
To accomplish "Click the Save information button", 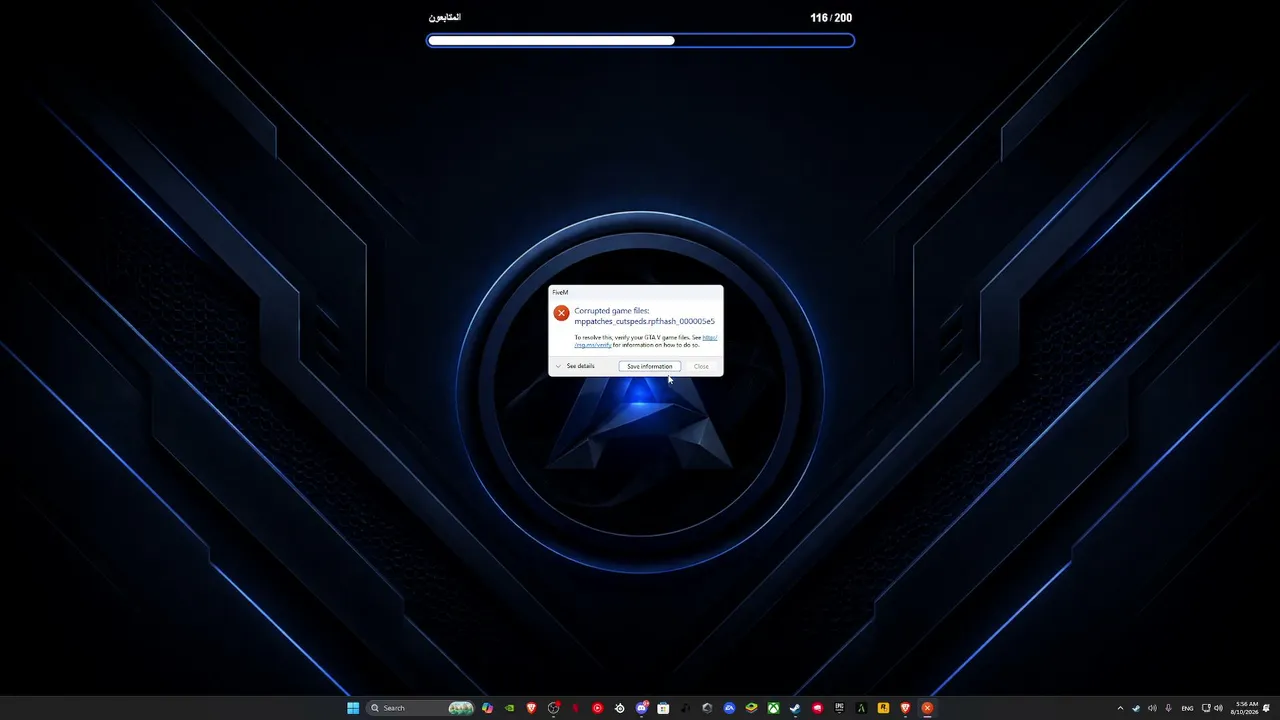I will pos(649,366).
